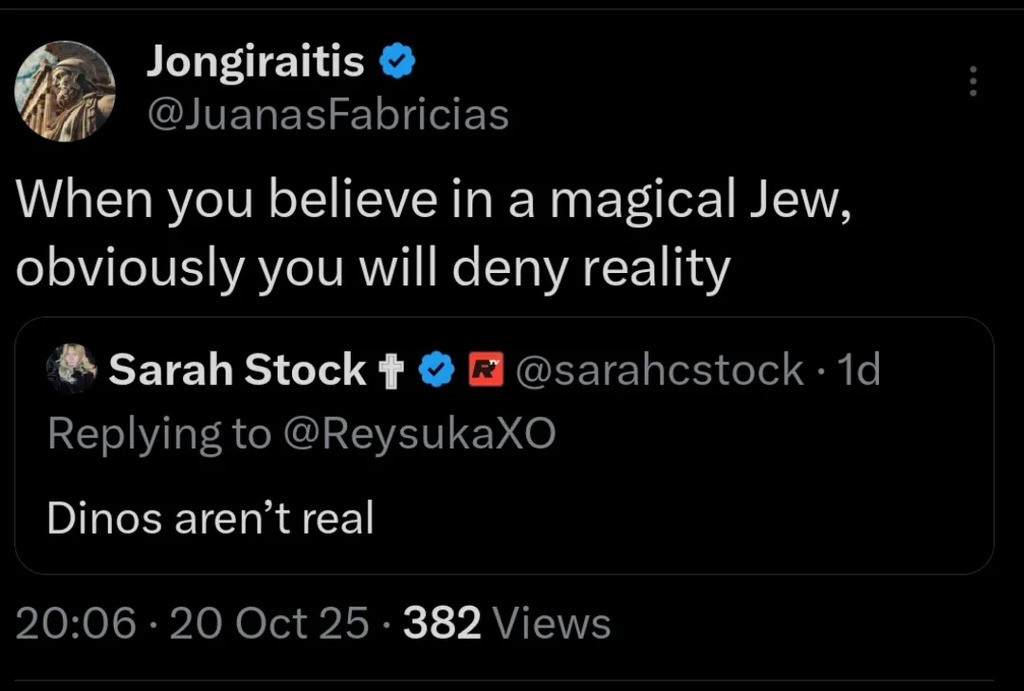
Task: Open the three-dot more options menu
Action: click(x=971, y=82)
